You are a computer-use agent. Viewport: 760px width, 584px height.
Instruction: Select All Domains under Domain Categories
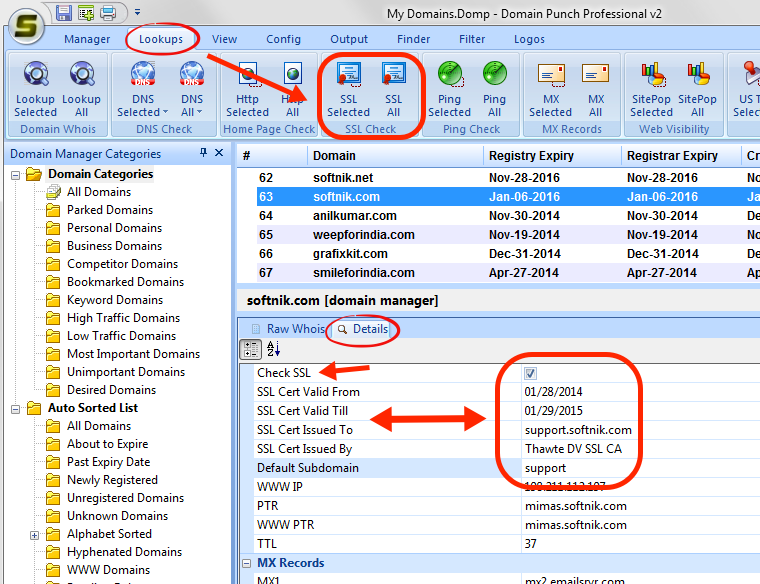coord(99,192)
